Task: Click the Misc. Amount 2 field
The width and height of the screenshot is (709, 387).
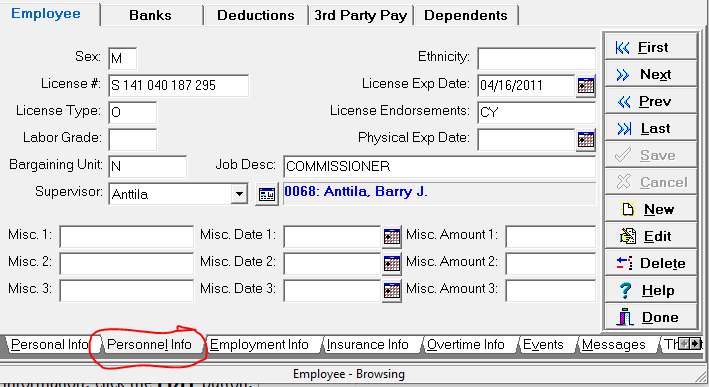Action: coord(551,264)
